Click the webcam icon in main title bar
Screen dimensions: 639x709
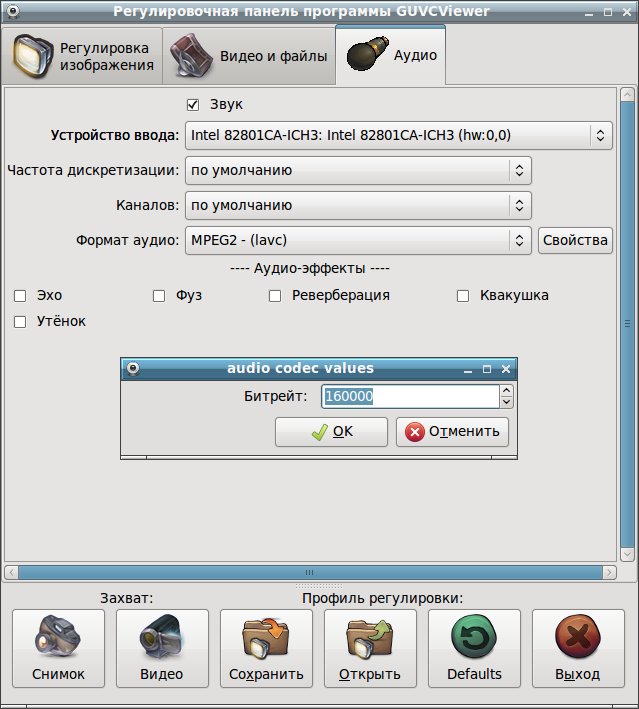pos(13,11)
